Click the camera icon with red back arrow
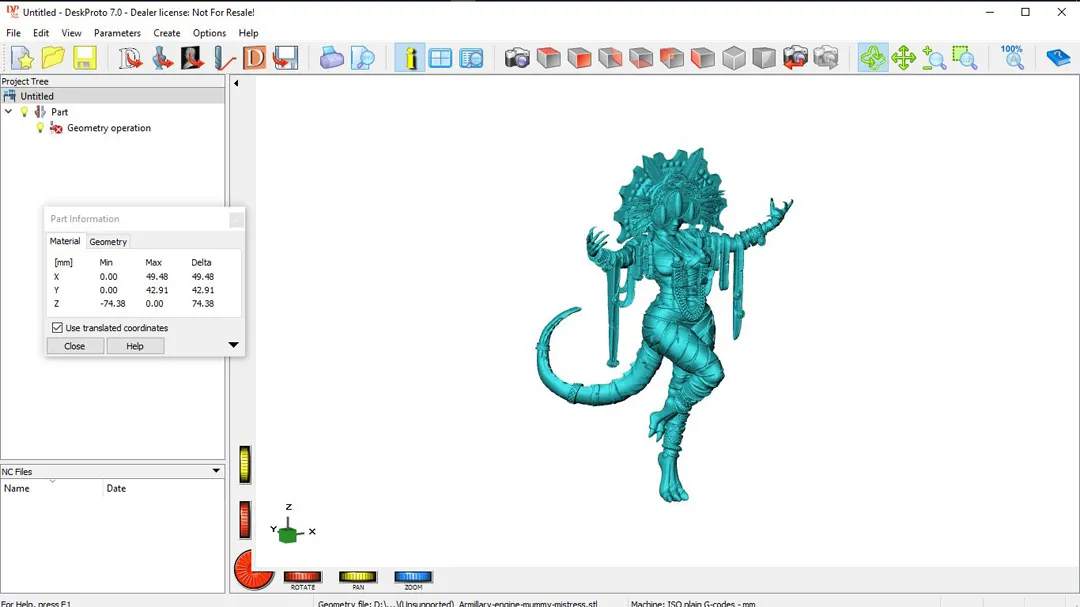The image size is (1080, 607). point(795,58)
